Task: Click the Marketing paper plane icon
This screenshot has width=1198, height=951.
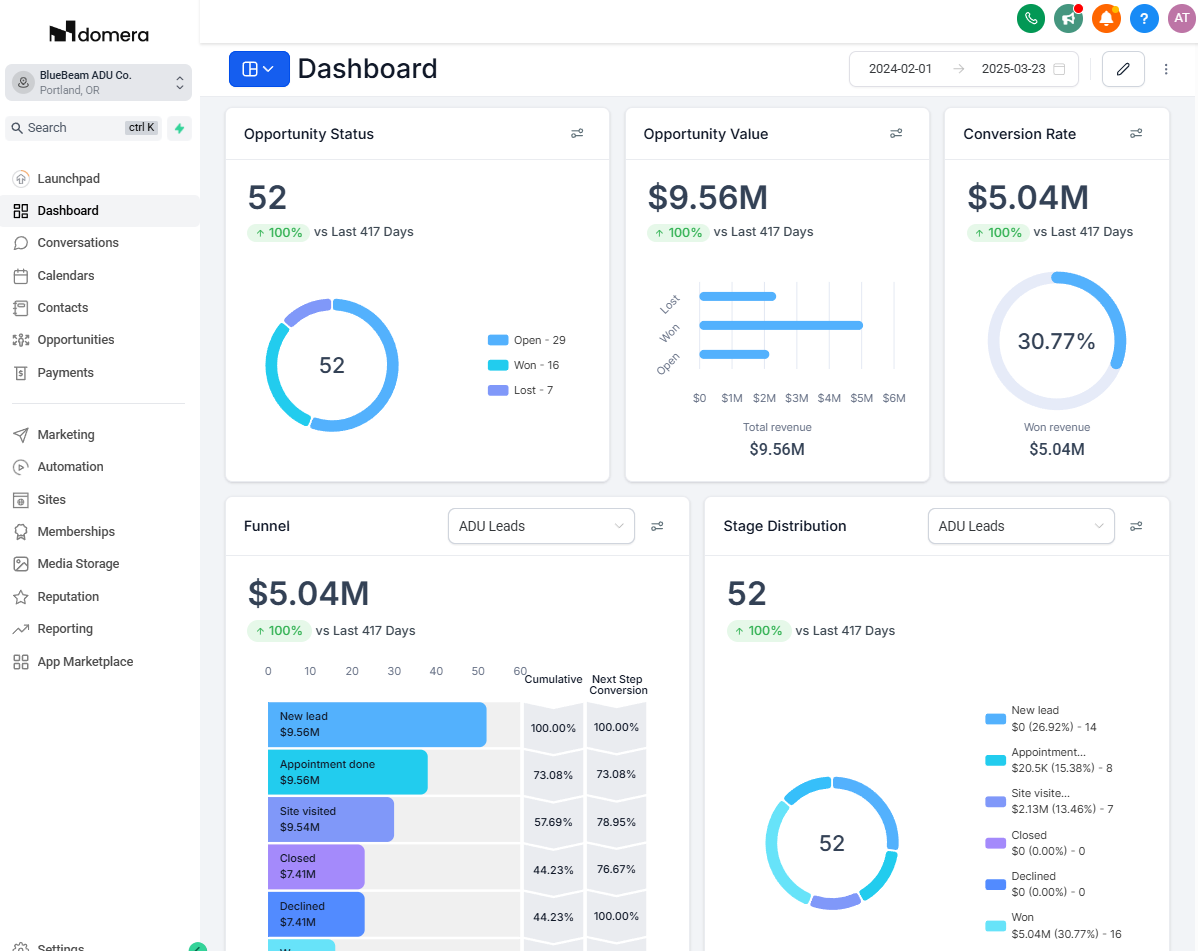Action: pos(21,435)
